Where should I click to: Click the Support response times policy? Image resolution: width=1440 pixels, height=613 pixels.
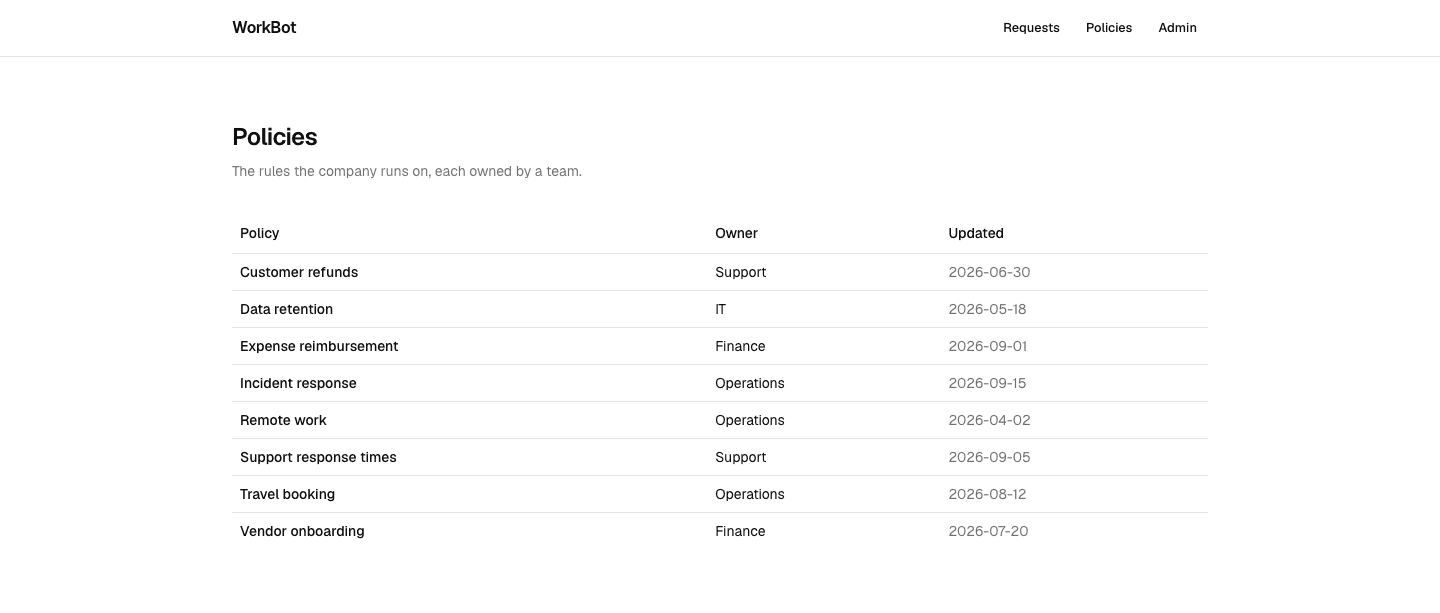[x=318, y=457]
